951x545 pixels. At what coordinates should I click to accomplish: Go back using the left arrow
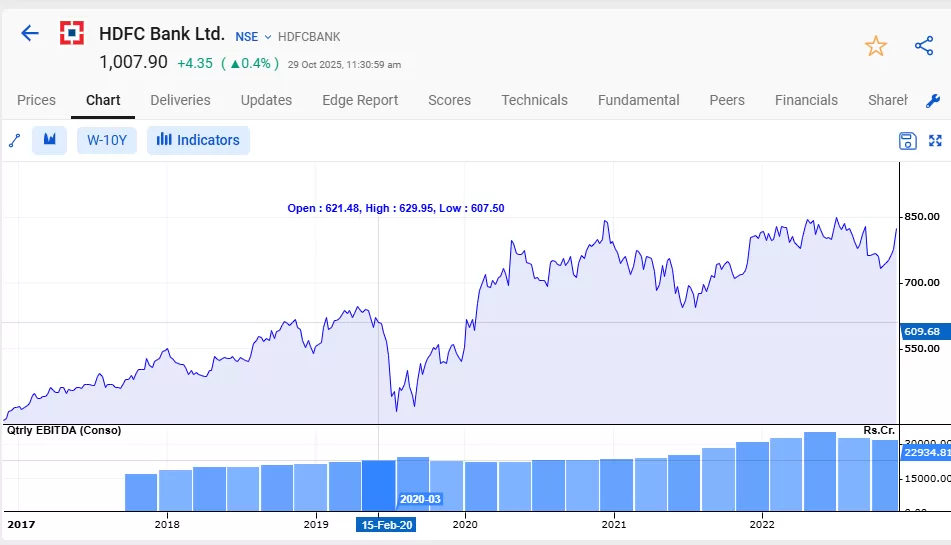tap(30, 33)
